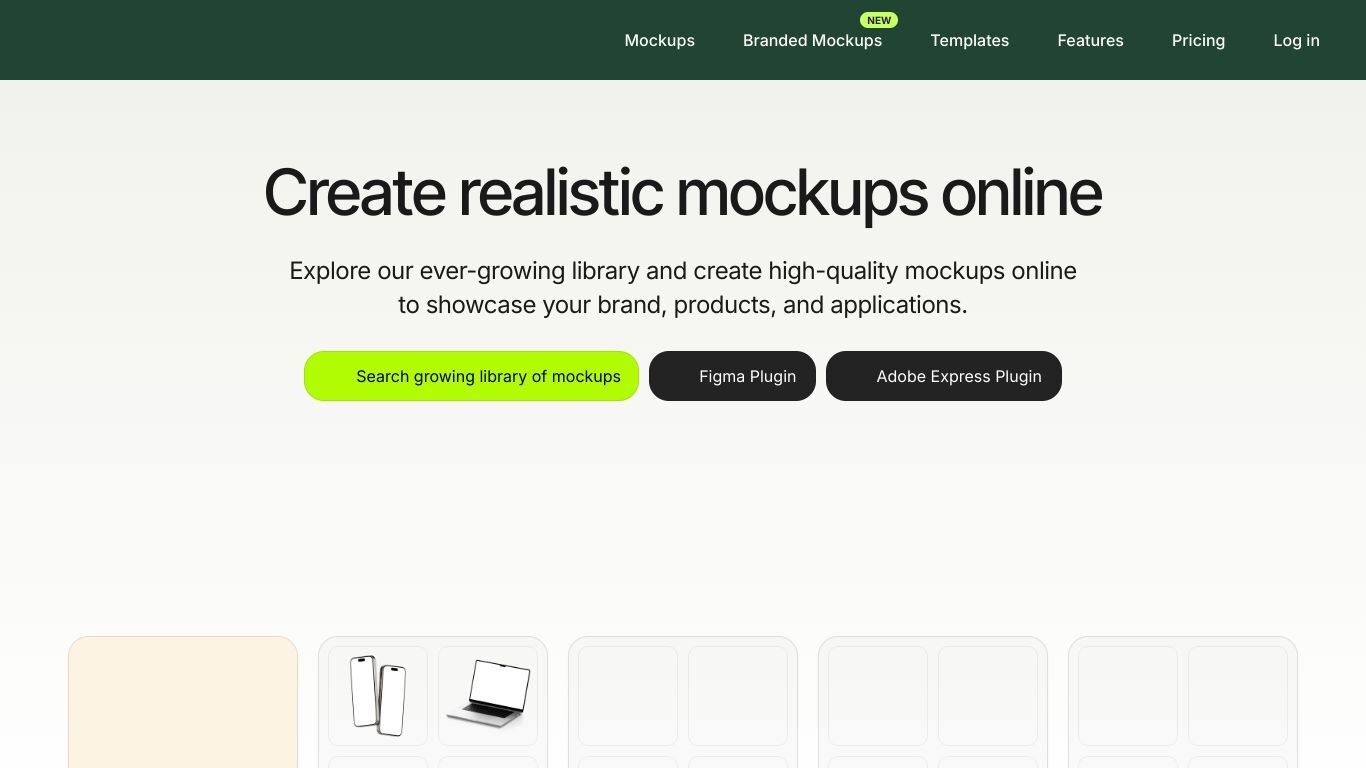
Task: Click Search growing library of mockups
Action: point(471,376)
